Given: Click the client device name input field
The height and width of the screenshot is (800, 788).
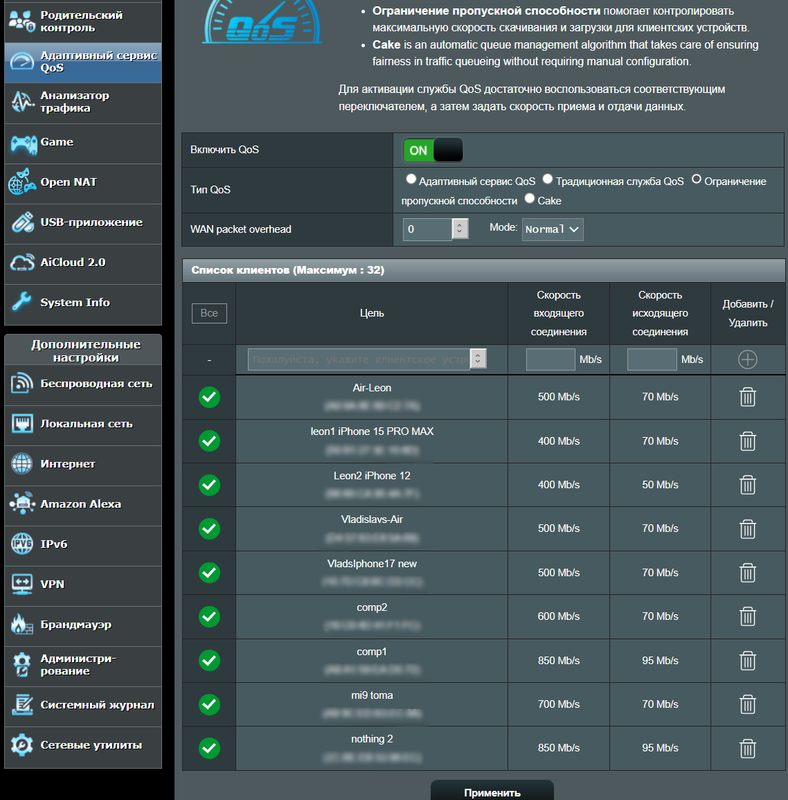Looking at the screenshot, I should tap(359, 359).
